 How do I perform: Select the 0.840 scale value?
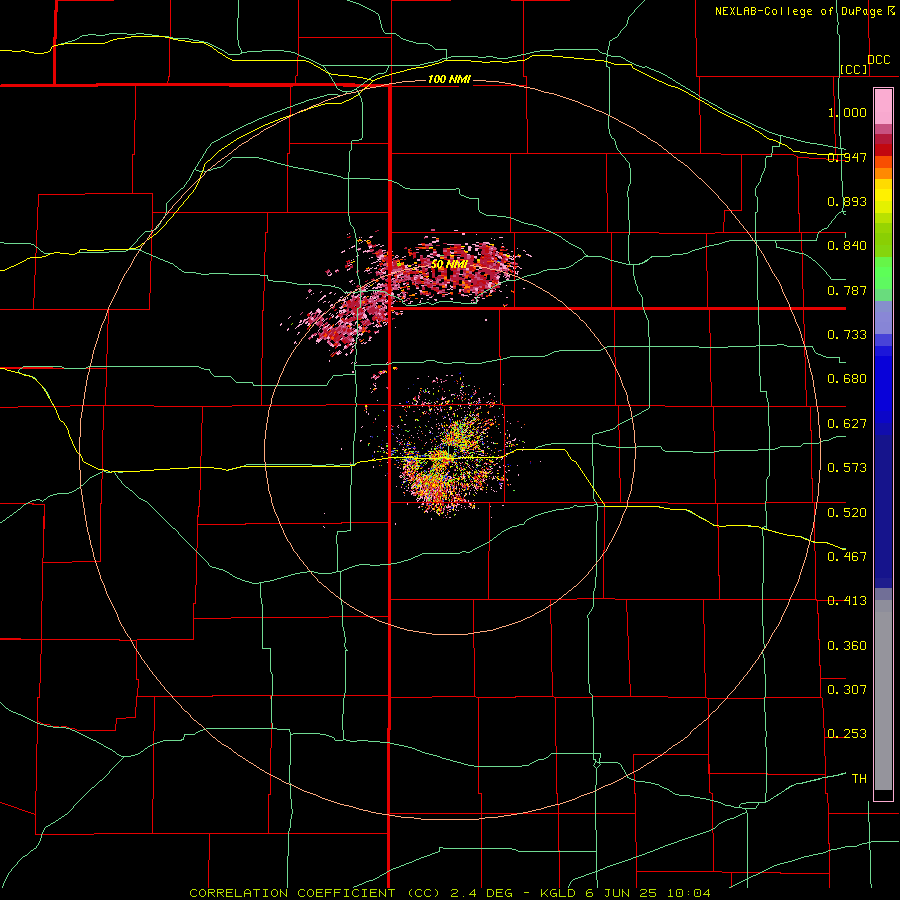tap(847, 246)
